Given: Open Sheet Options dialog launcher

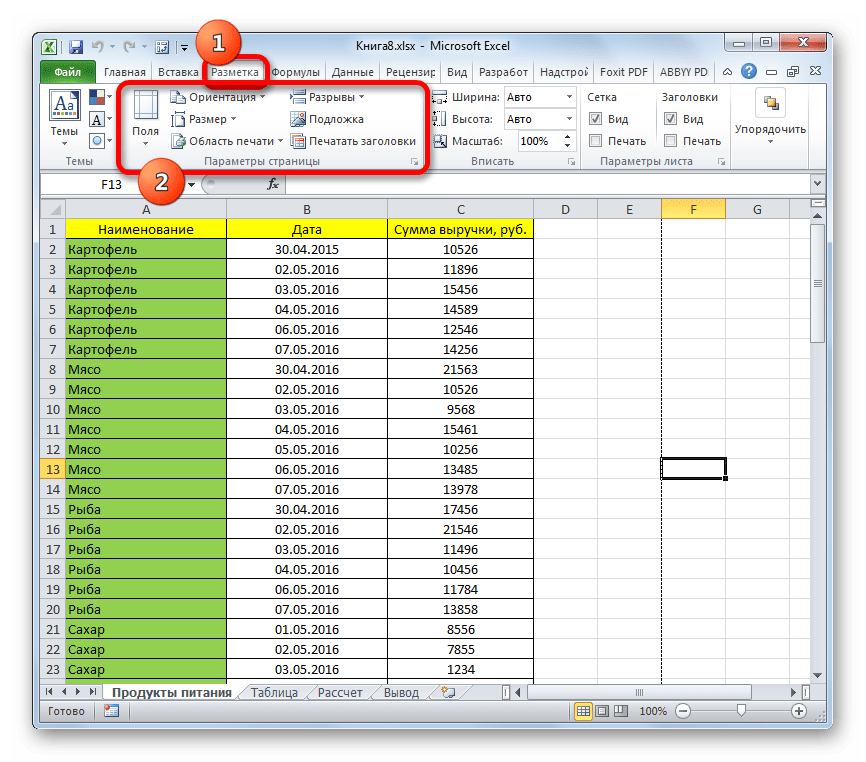Looking at the screenshot, I should [721, 162].
